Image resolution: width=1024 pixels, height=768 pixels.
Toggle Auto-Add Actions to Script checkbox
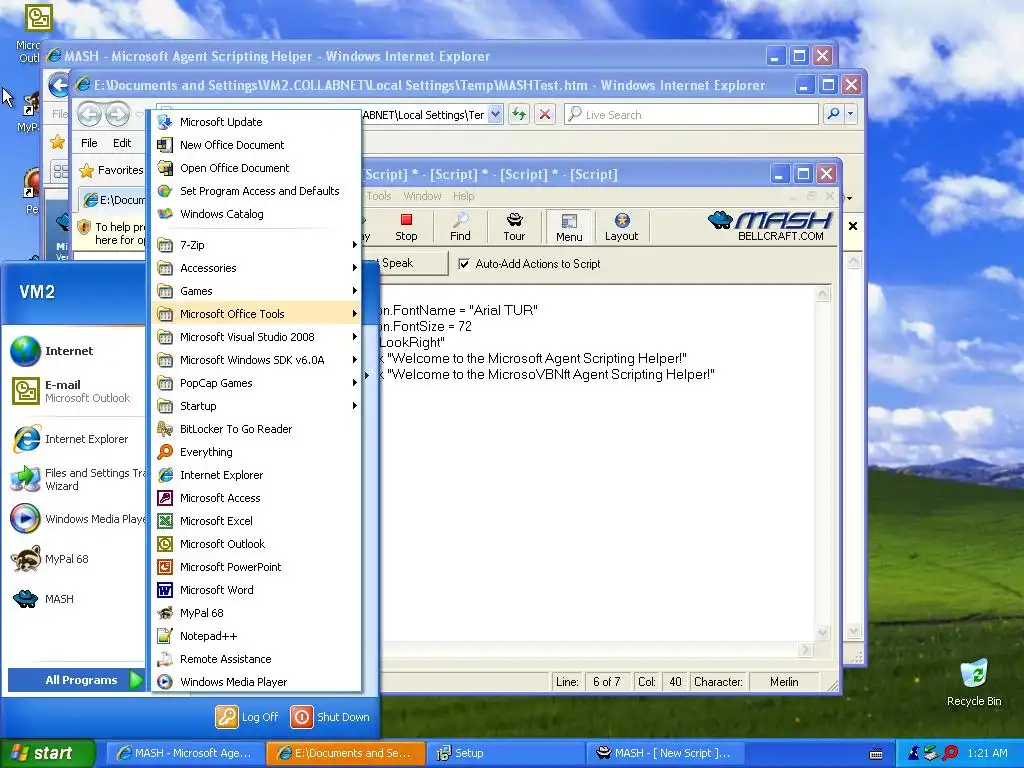coord(464,264)
